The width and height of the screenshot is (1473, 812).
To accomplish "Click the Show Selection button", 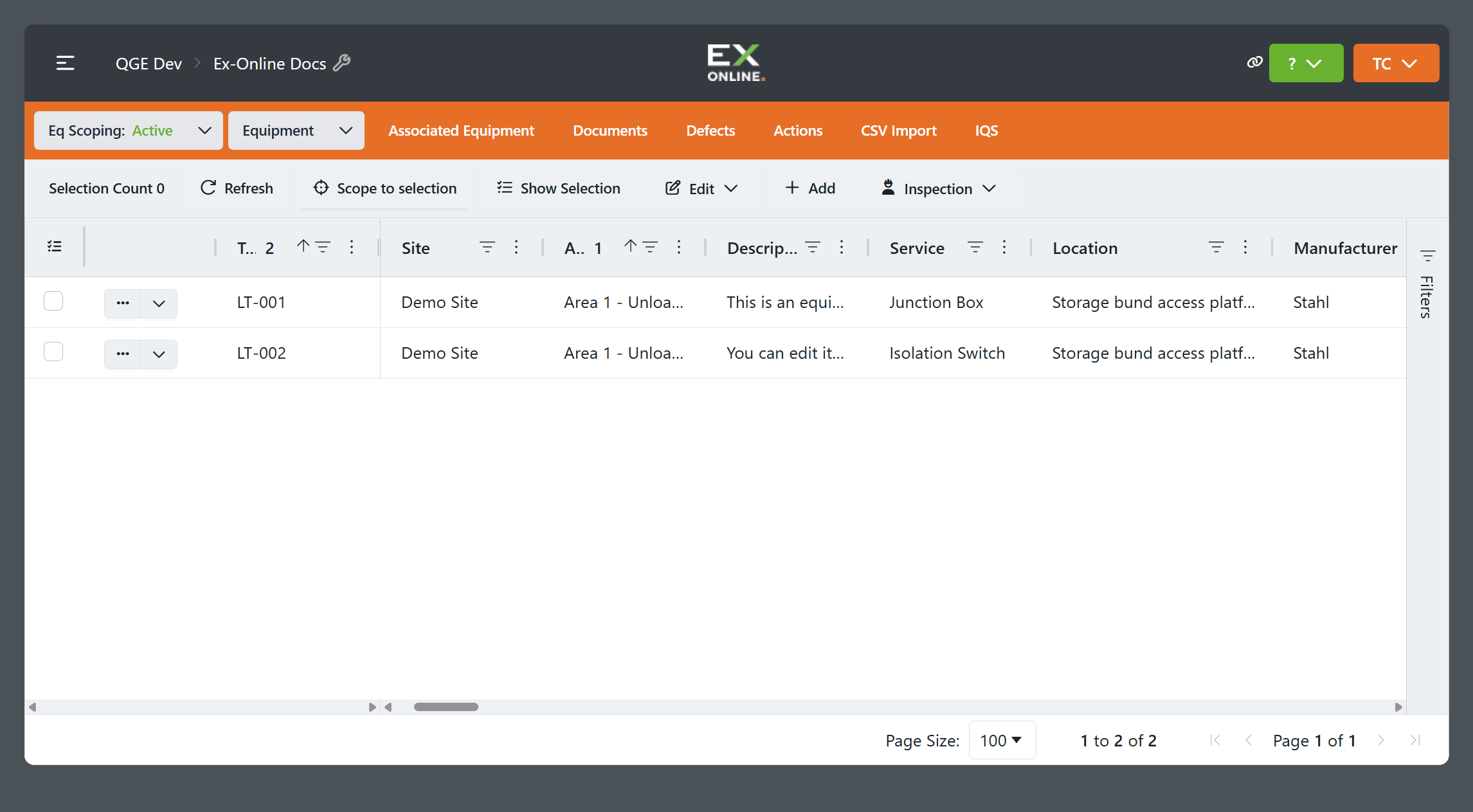I will point(558,188).
